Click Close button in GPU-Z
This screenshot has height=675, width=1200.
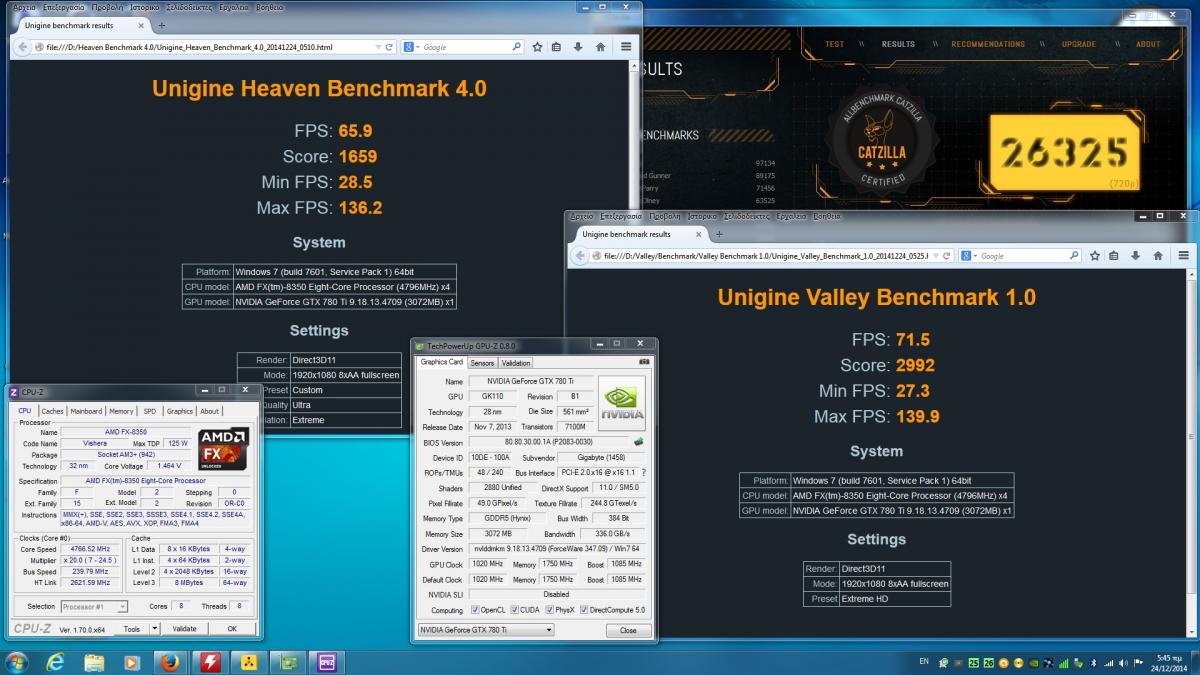coord(628,630)
